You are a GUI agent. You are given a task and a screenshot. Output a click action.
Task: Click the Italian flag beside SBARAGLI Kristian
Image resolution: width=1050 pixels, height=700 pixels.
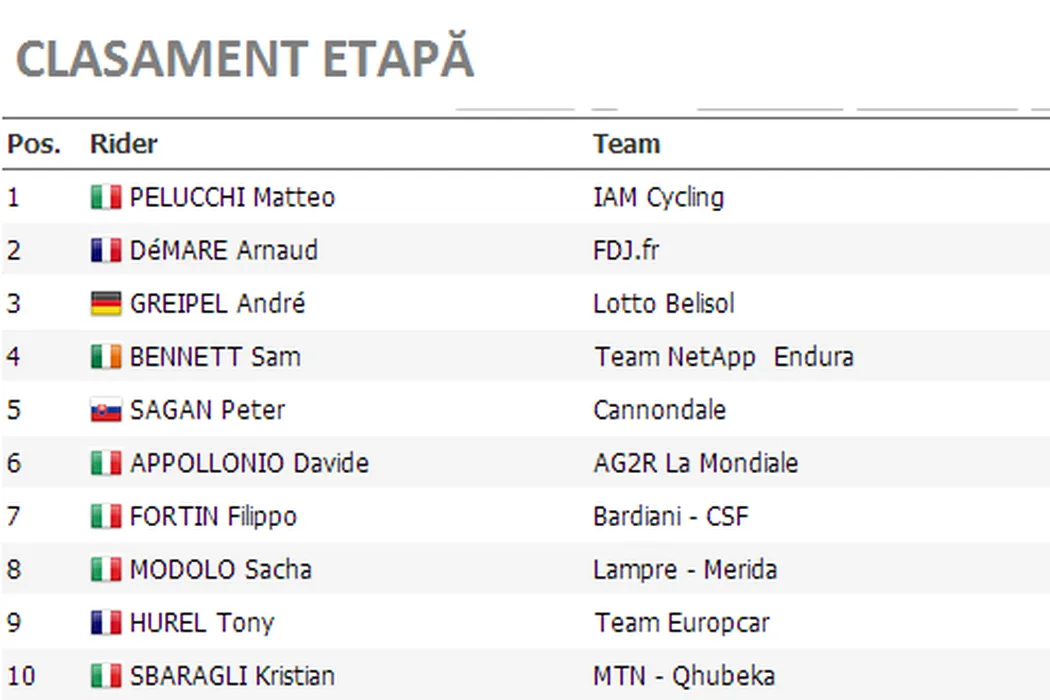click(105, 676)
